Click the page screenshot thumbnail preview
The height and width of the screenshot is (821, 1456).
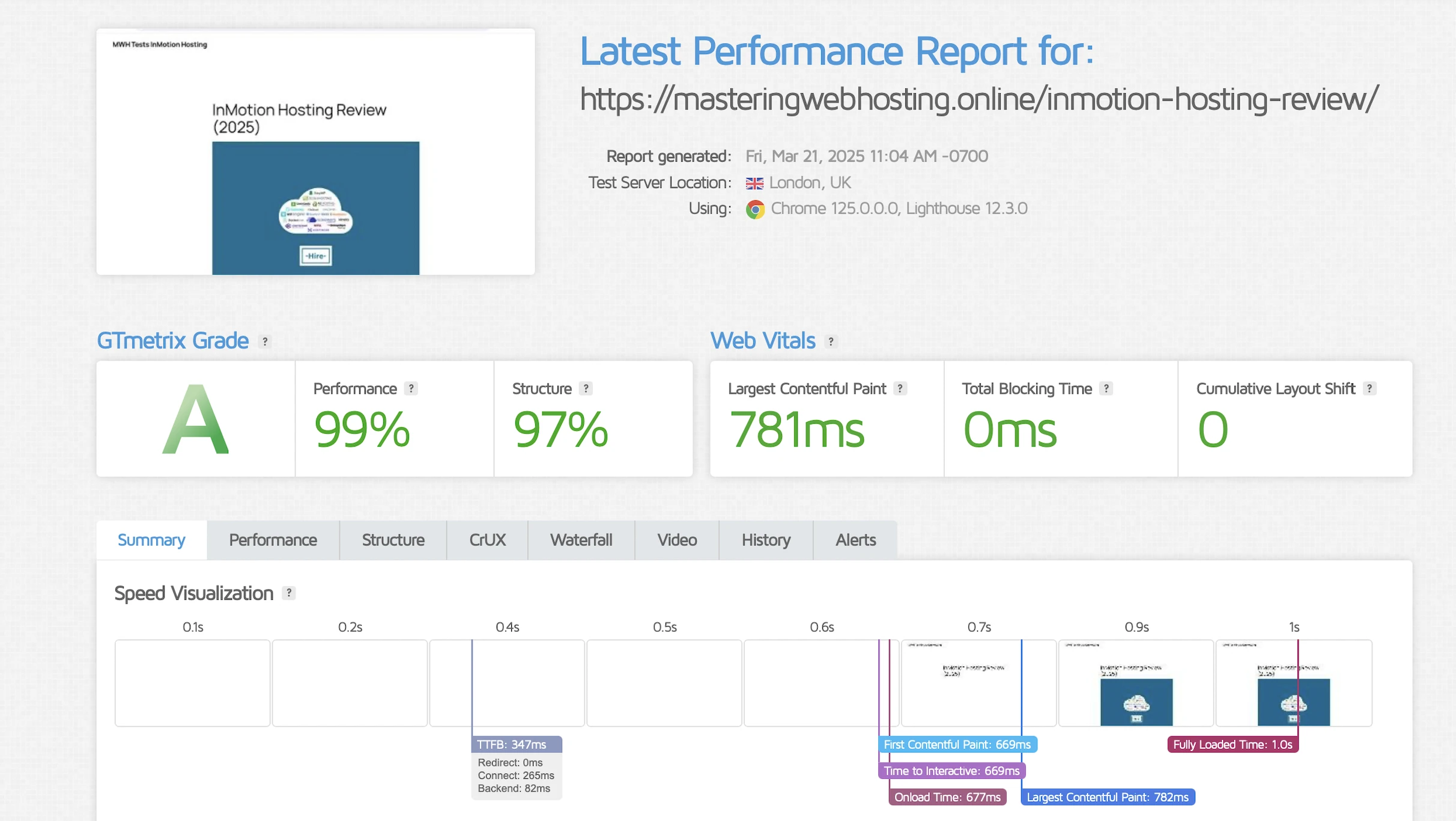coord(315,152)
